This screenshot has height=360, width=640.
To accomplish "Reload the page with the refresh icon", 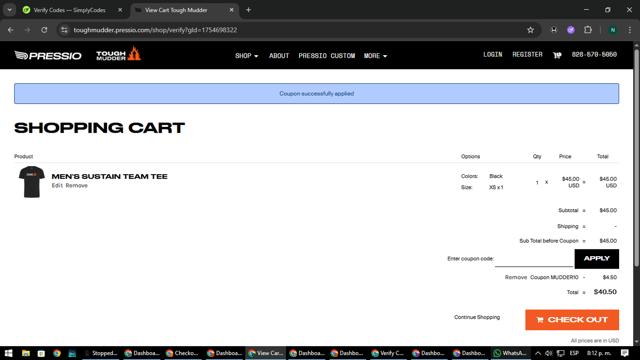I will click(x=44, y=30).
